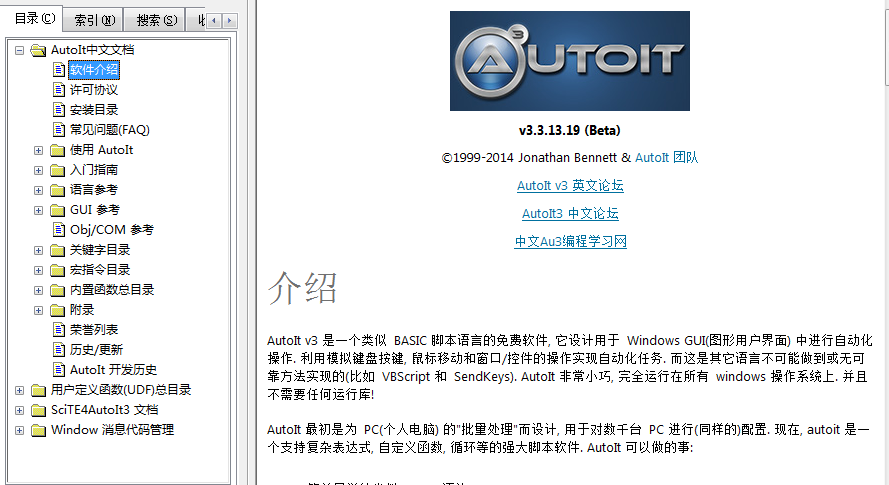This screenshot has height=485, width=889.
Task: Click the Obj/COM 参考 page icon
Action: point(59,229)
